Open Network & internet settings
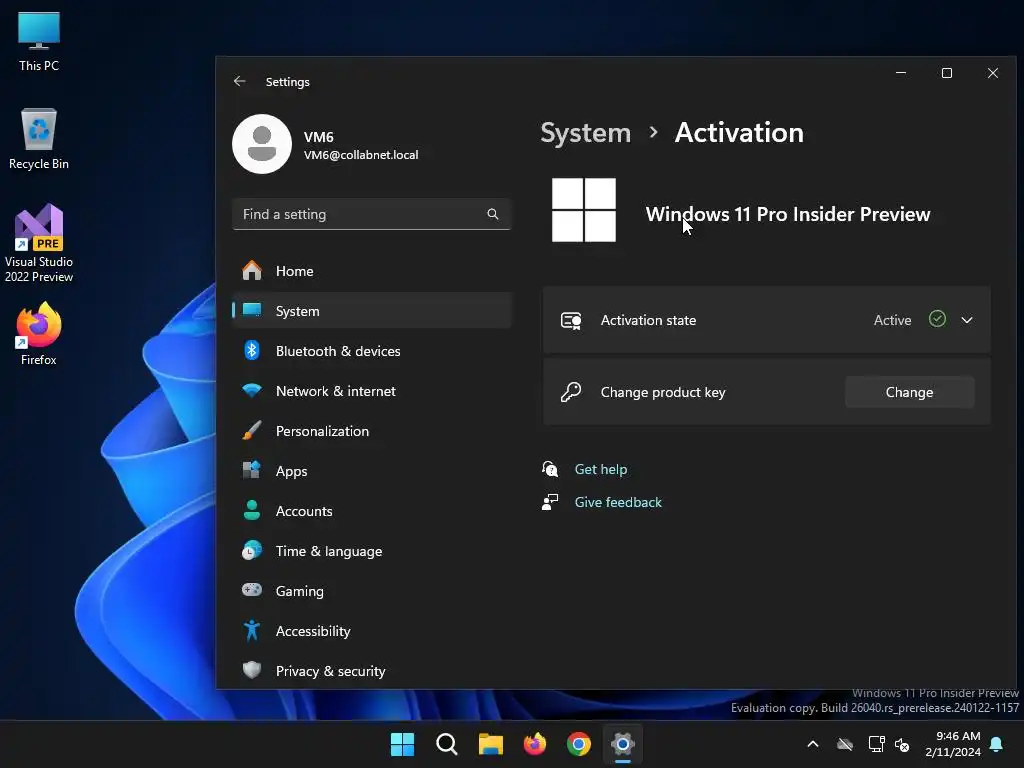Image resolution: width=1024 pixels, height=768 pixels. pyautogui.click(x=372, y=391)
